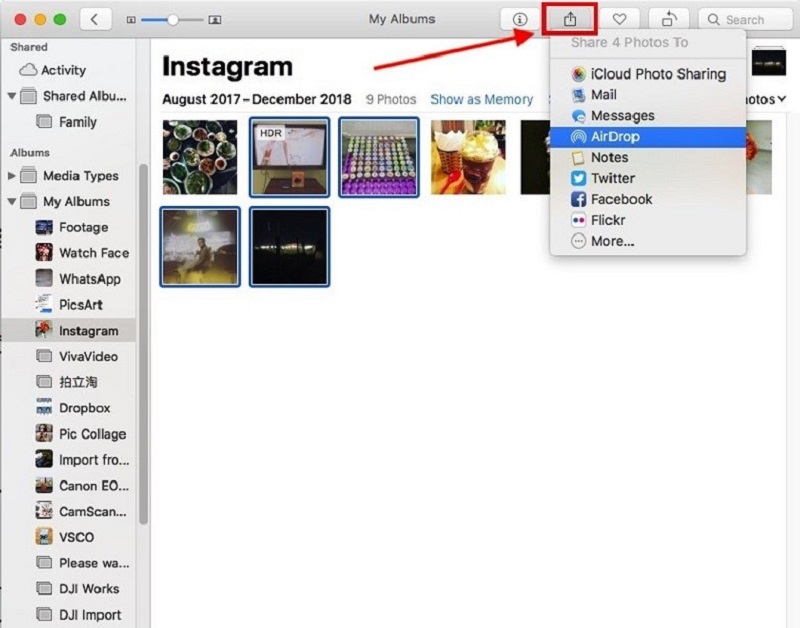Open the Dropbox album

point(84,408)
